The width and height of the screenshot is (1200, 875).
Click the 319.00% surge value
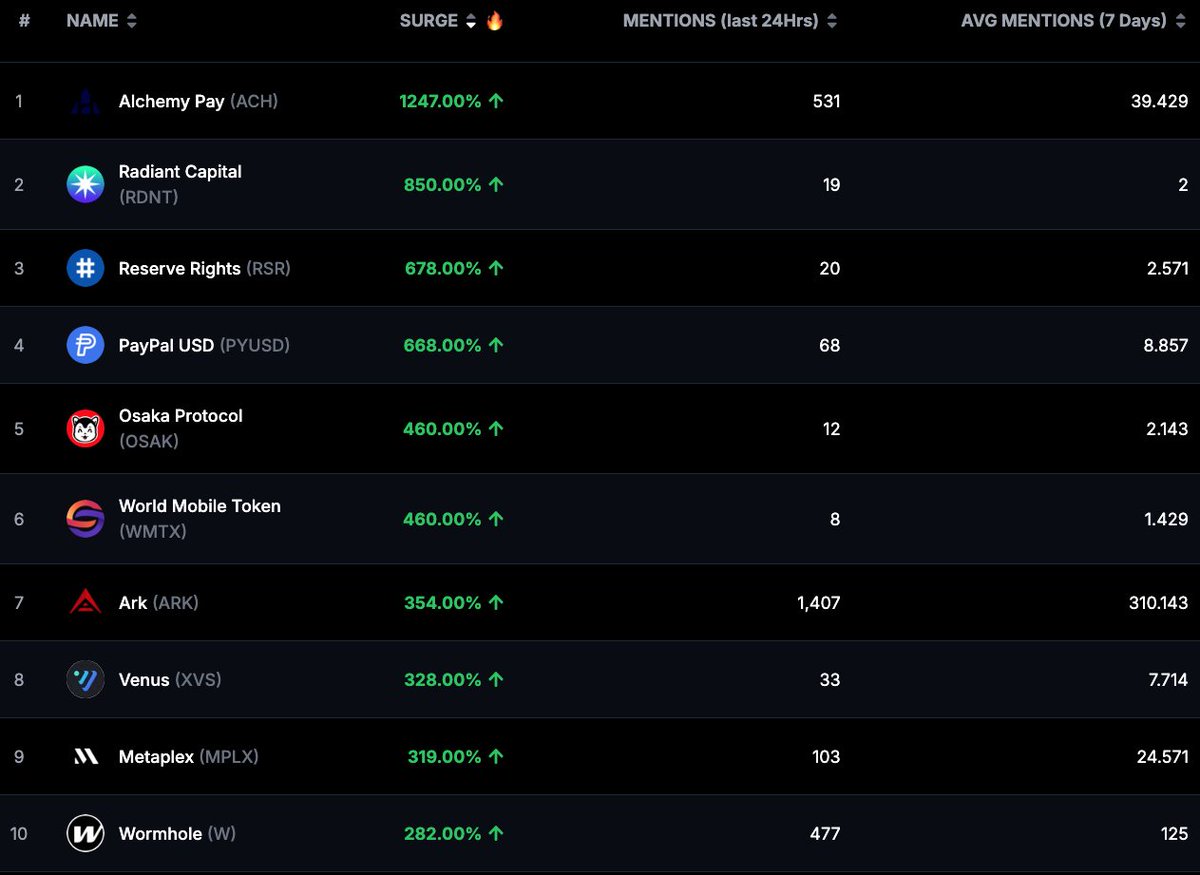click(x=445, y=757)
